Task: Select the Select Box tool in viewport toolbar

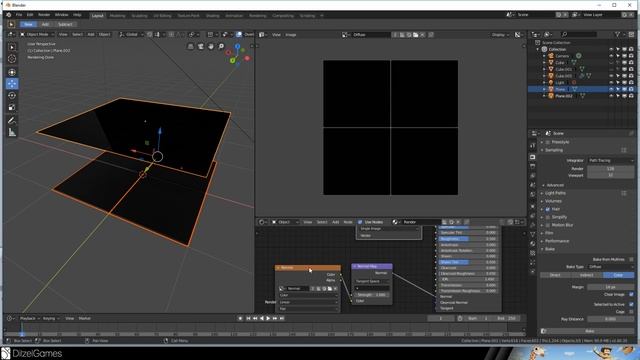Action: point(12,47)
